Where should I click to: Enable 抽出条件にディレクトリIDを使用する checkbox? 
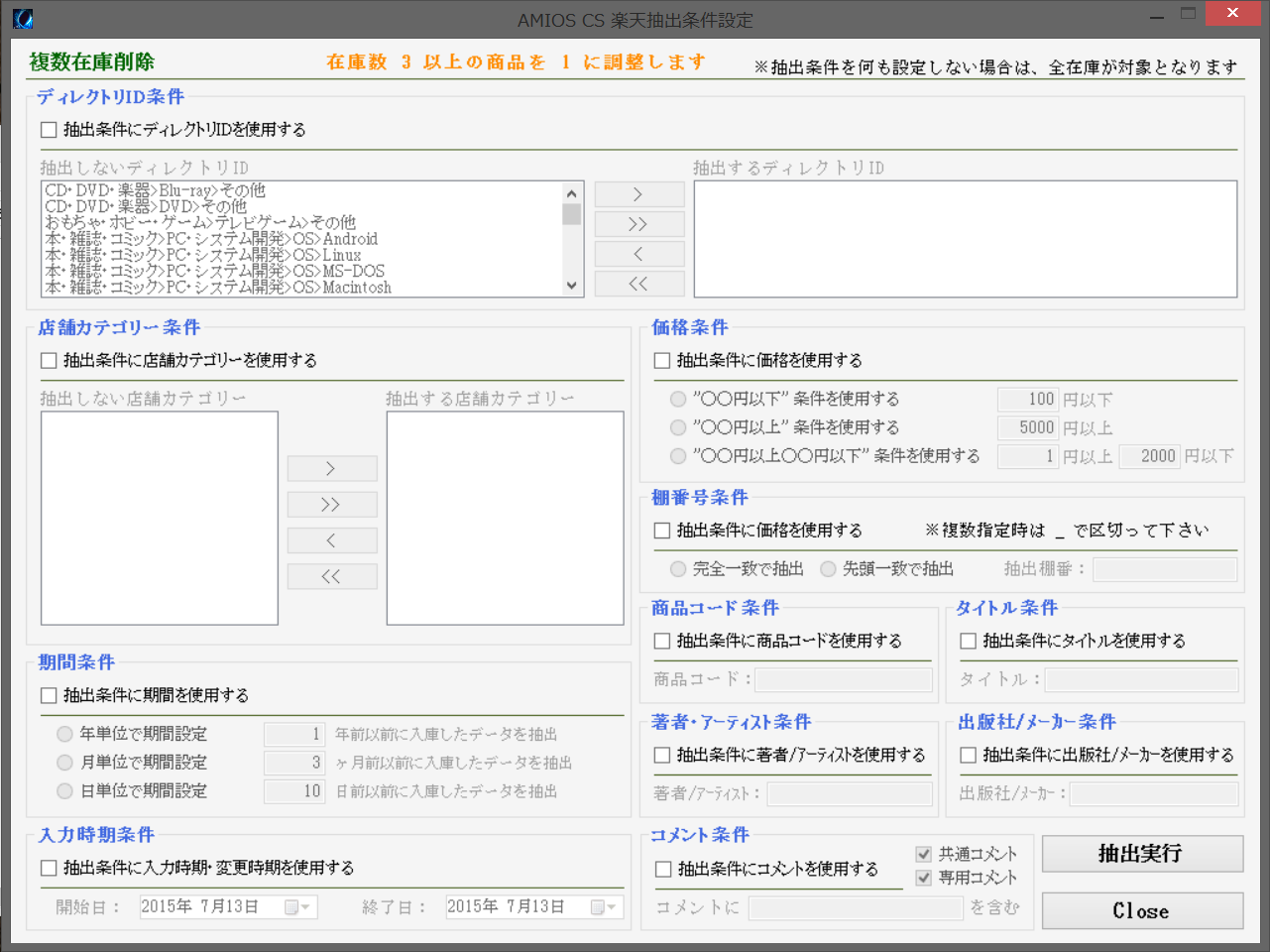(x=49, y=130)
